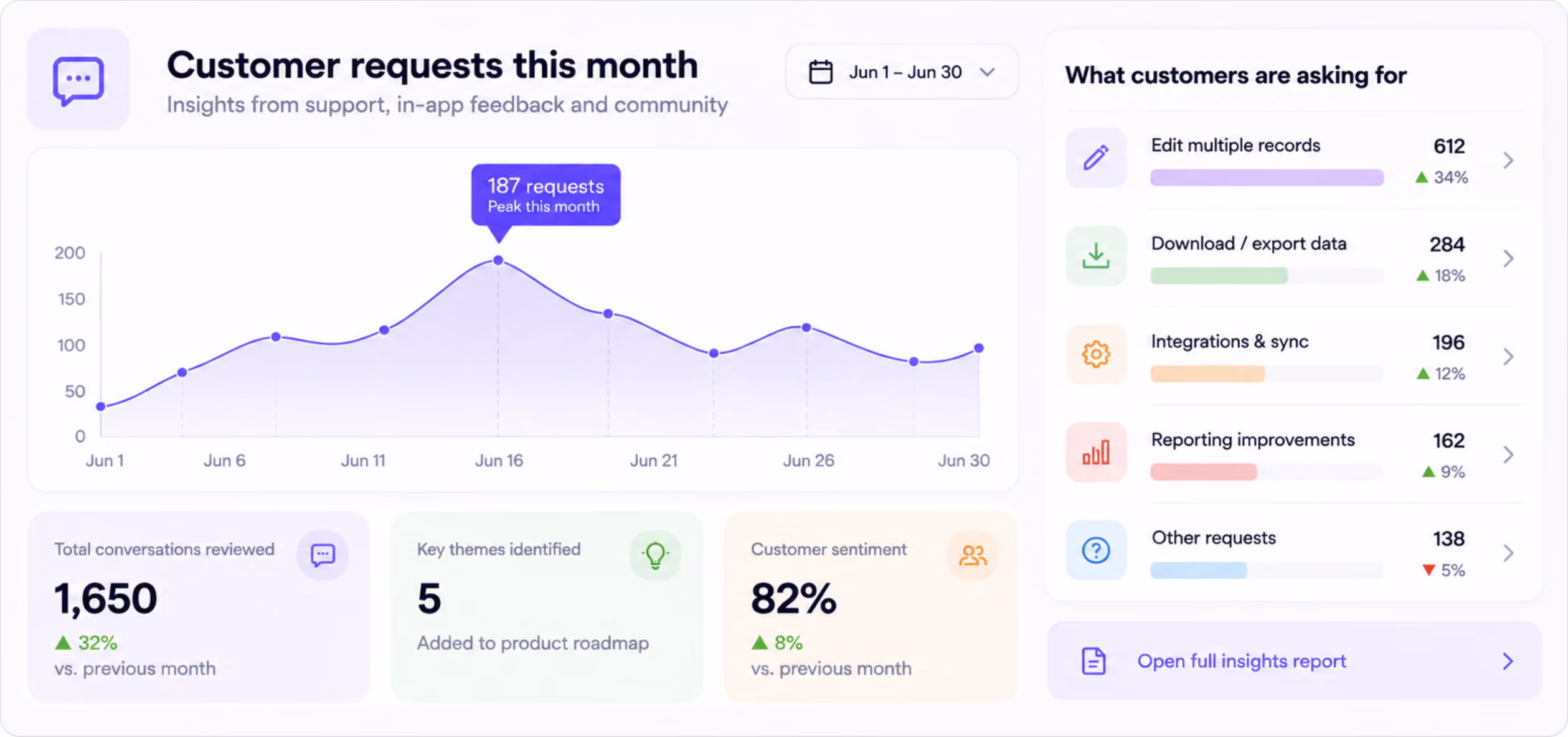Expand the Other requests chevron
Screen dimensions: 1568x737
tap(1508, 553)
